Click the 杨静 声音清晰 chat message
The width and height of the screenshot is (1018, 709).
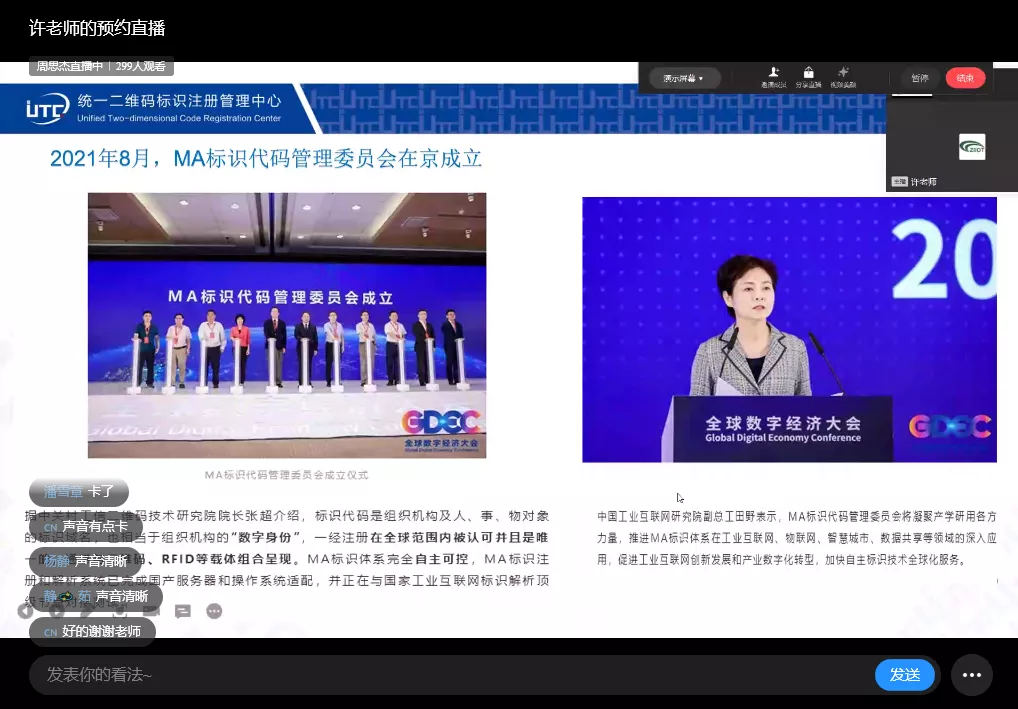pos(86,561)
